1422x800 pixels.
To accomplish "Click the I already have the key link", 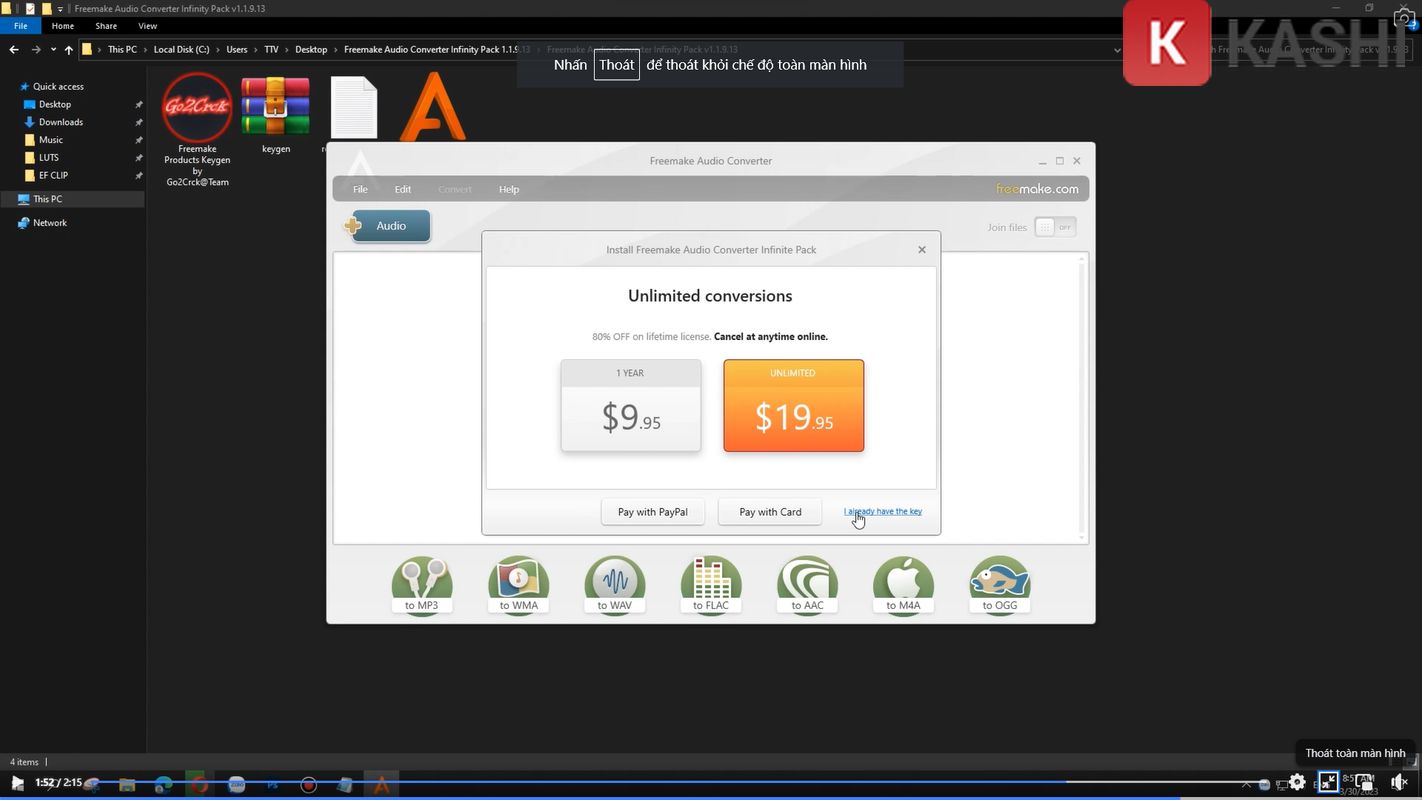I will (883, 511).
